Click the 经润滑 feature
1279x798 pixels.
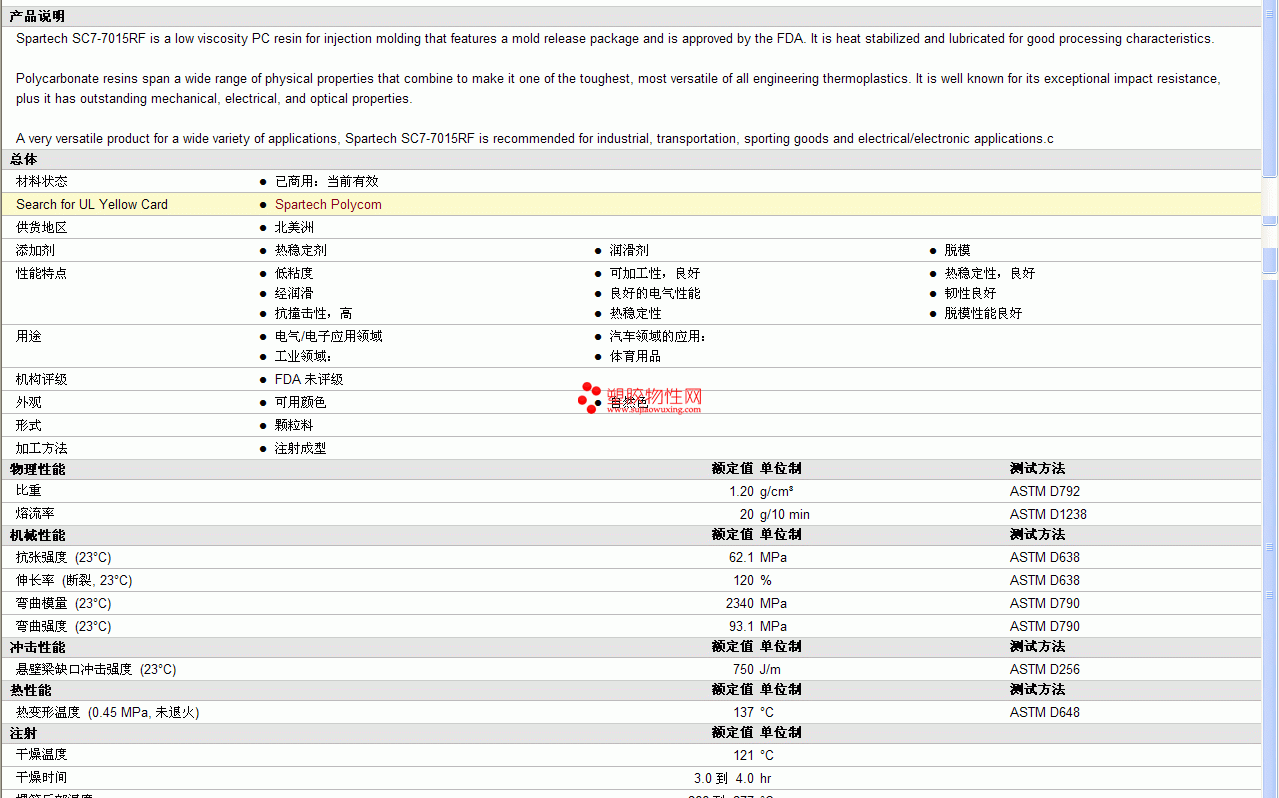pos(294,293)
